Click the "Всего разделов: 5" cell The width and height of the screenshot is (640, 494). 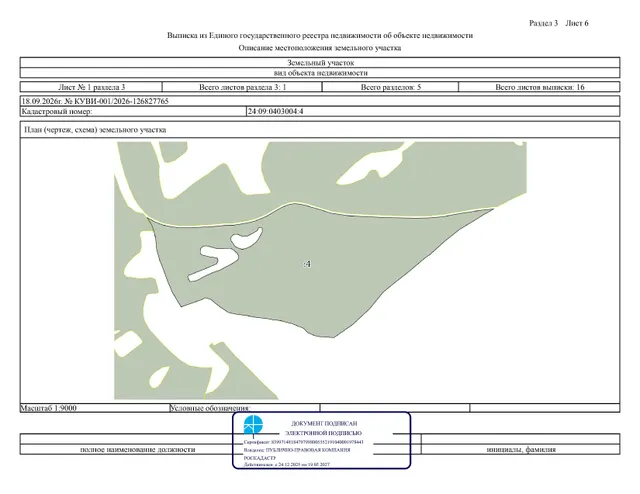[391, 87]
